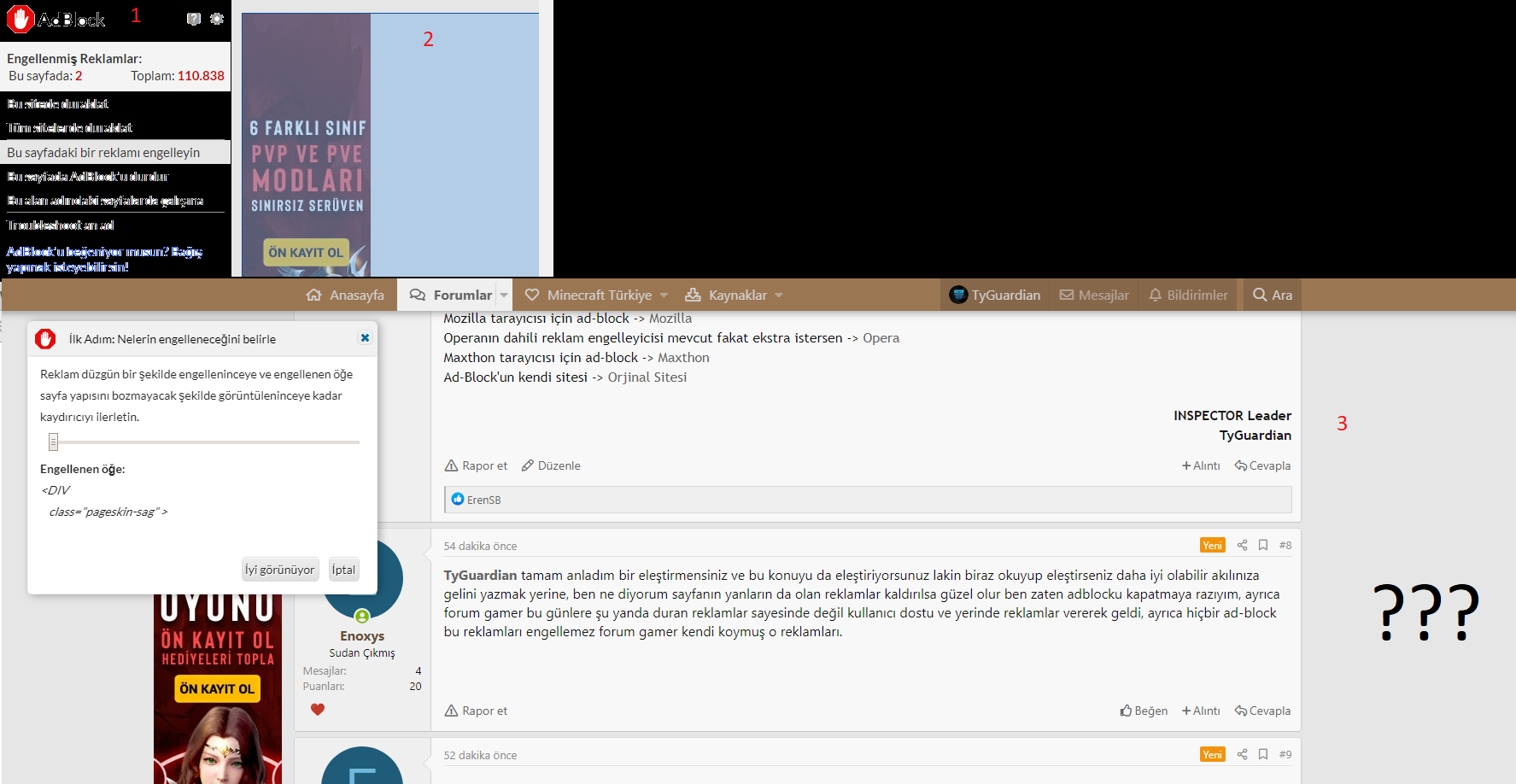Click the Enoxys avatar image
Screen dimensions: 1516x784
(362, 579)
